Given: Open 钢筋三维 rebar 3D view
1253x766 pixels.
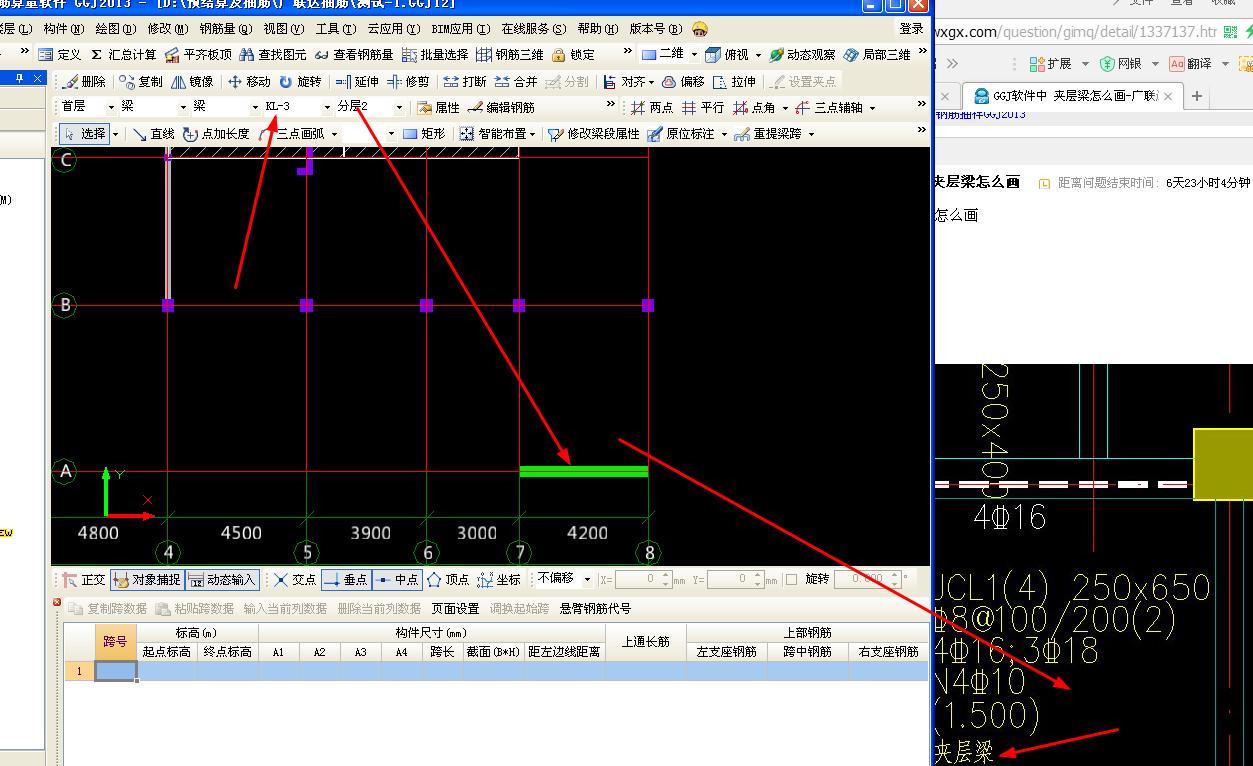Looking at the screenshot, I should (x=510, y=55).
